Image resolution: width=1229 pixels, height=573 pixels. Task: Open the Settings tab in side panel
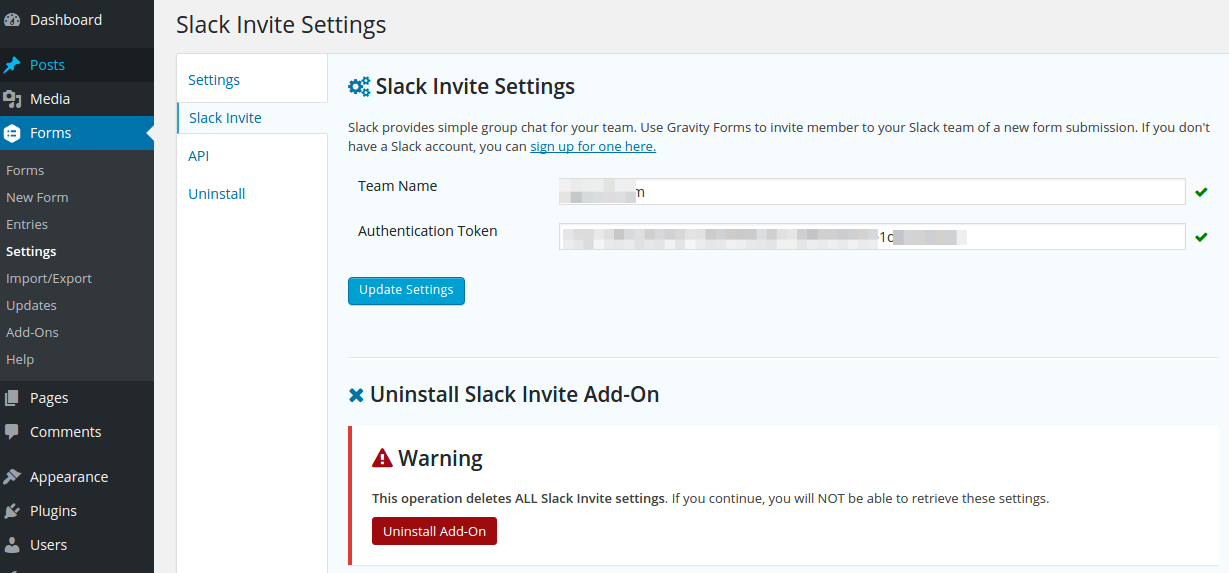(x=214, y=80)
